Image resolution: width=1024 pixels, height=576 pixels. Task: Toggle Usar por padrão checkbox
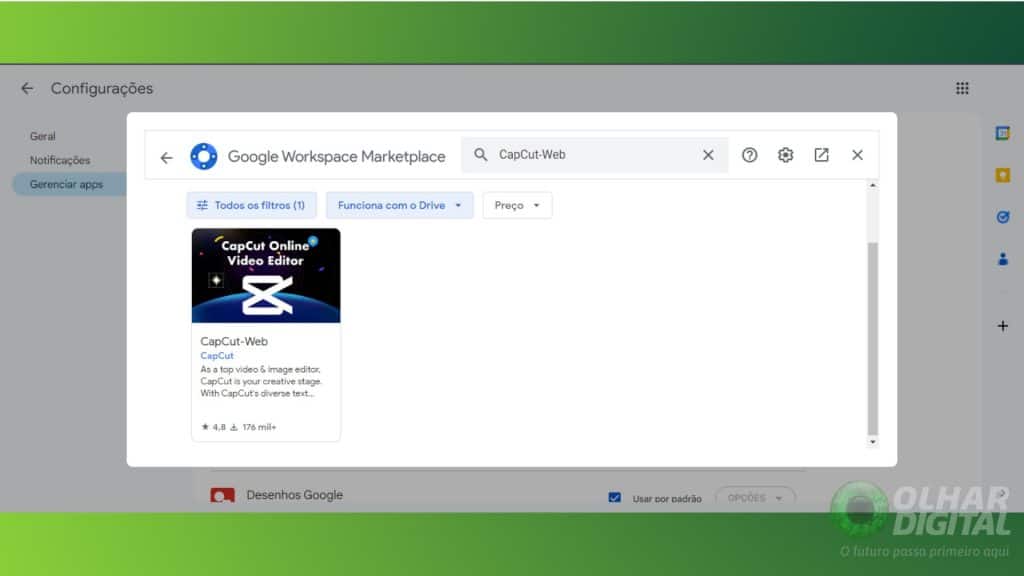tap(615, 498)
